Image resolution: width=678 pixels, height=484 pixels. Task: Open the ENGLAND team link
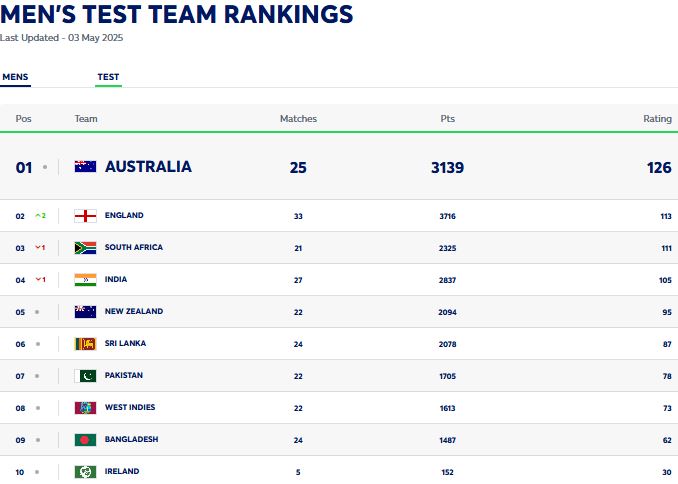click(124, 216)
